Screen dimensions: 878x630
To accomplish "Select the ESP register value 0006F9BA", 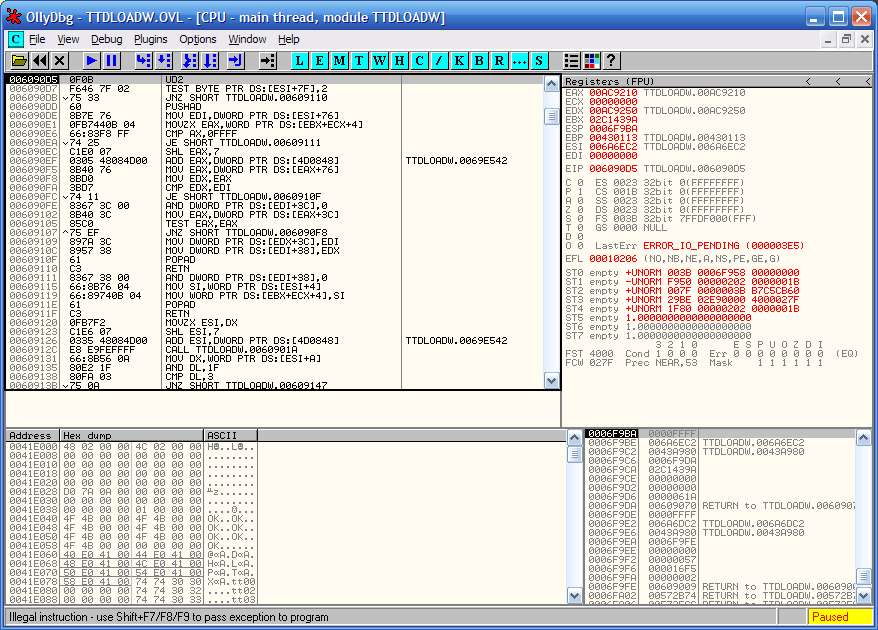I will 613,129.
